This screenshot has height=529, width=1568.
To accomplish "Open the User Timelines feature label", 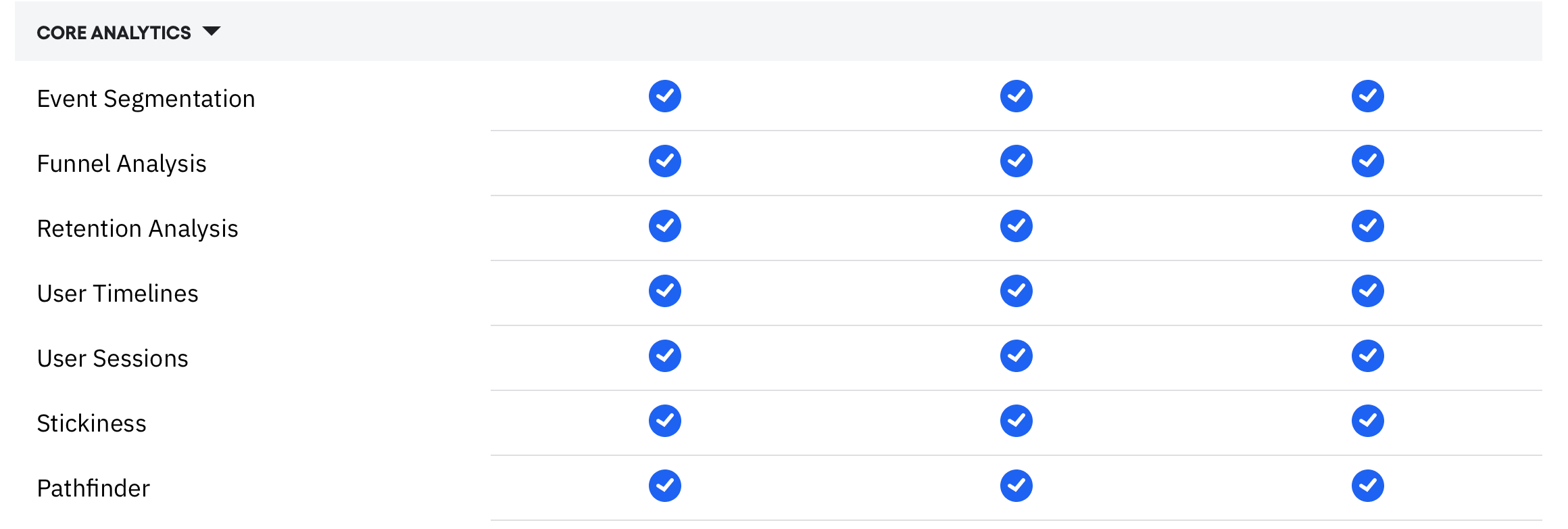I will click(118, 294).
